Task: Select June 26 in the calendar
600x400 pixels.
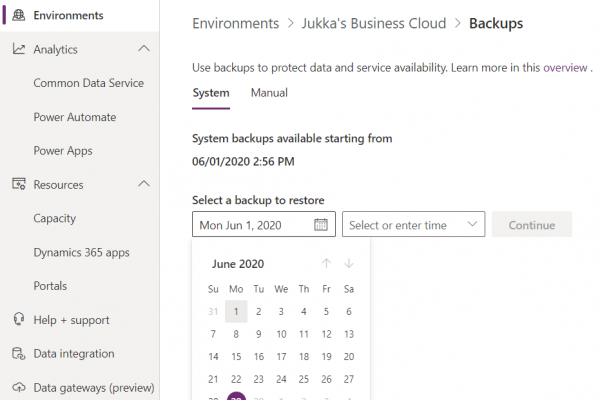Action: 326,379
